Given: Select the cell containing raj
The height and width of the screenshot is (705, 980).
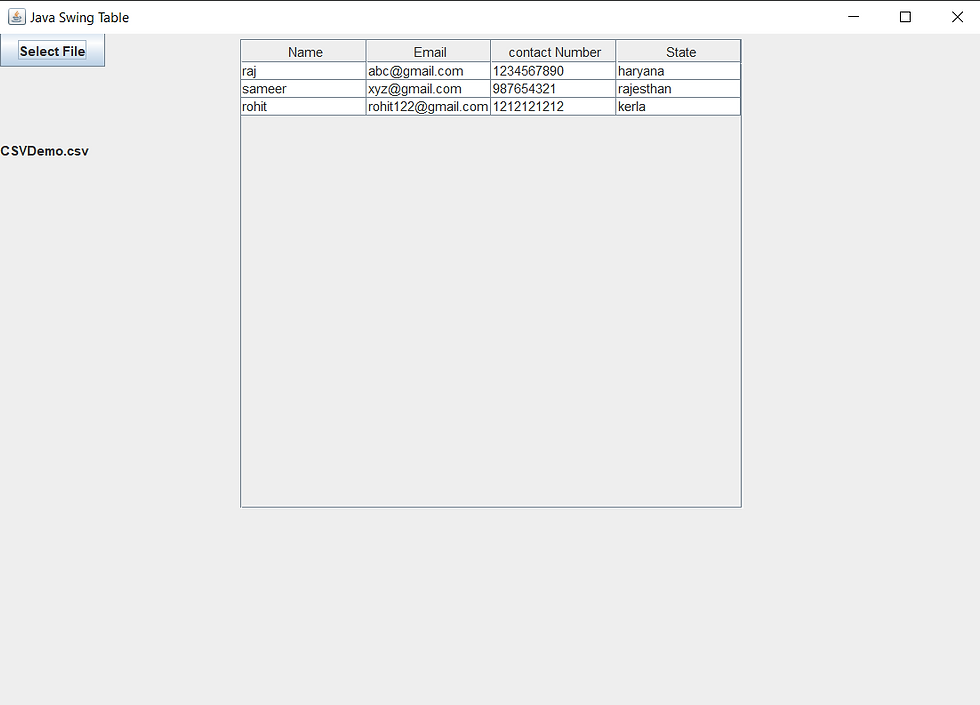Looking at the screenshot, I should click(x=304, y=71).
